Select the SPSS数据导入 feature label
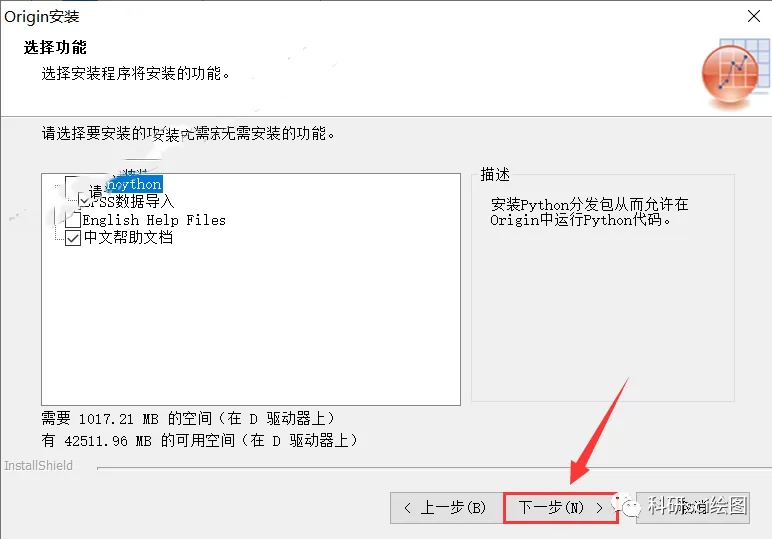 pos(132,201)
